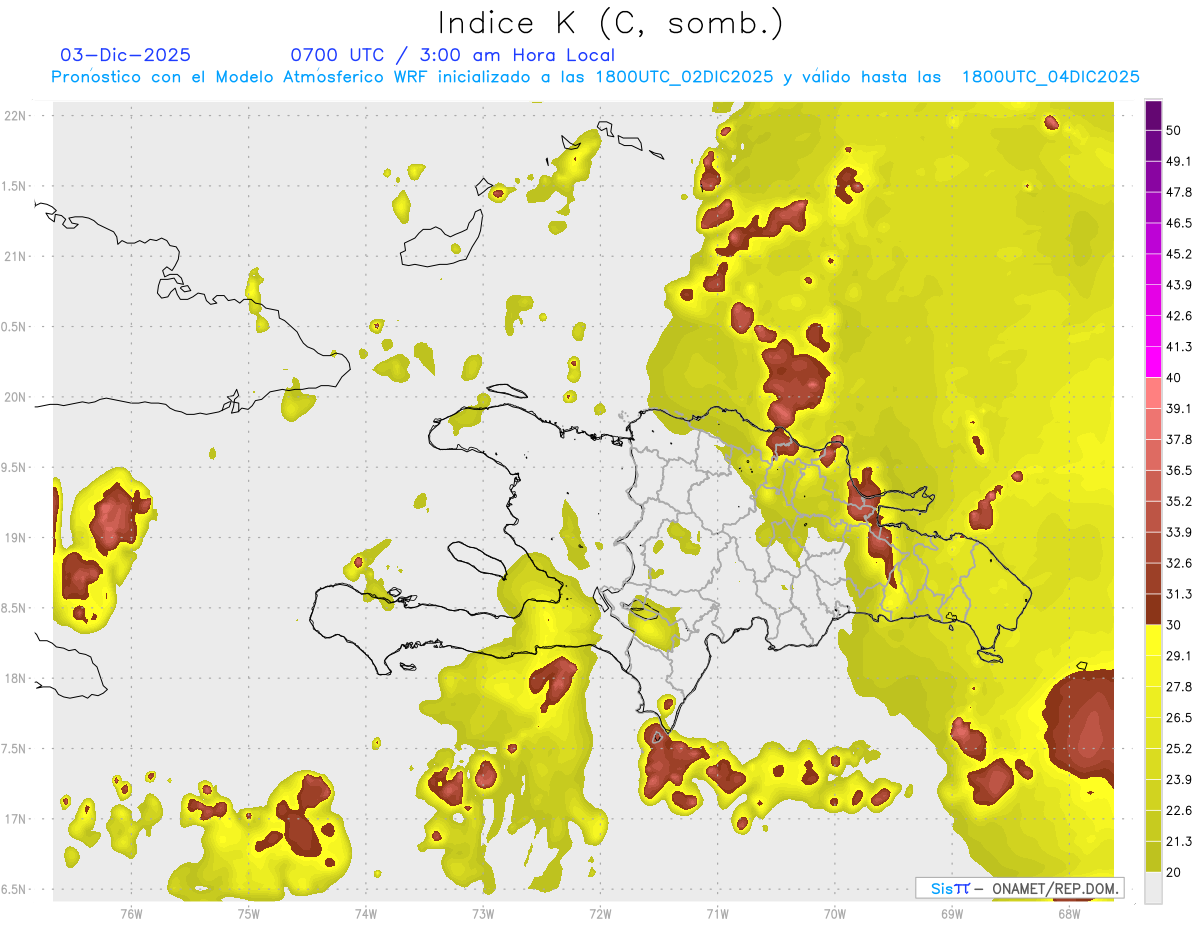Pick the salmon swatch between 39.1 and 40
This screenshot has height=927, width=1200.
point(1153,393)
